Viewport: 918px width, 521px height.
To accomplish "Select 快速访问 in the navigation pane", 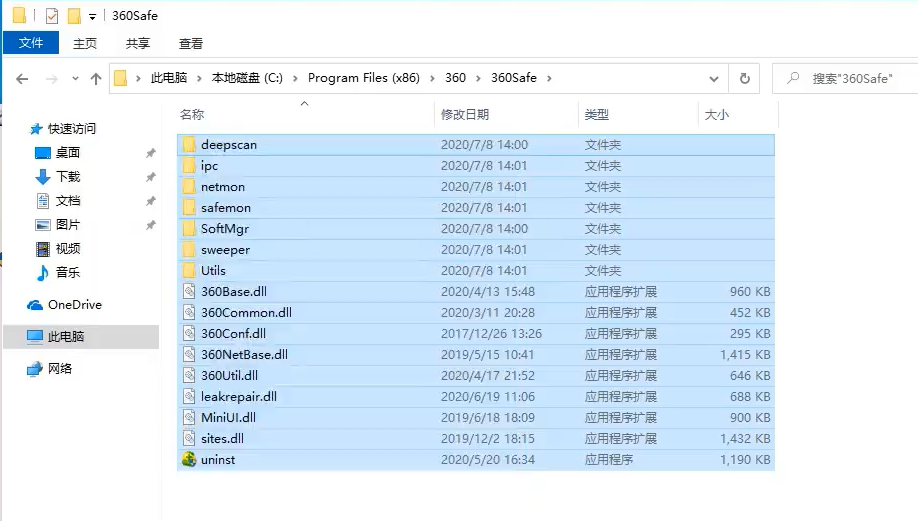I will 71,129.
